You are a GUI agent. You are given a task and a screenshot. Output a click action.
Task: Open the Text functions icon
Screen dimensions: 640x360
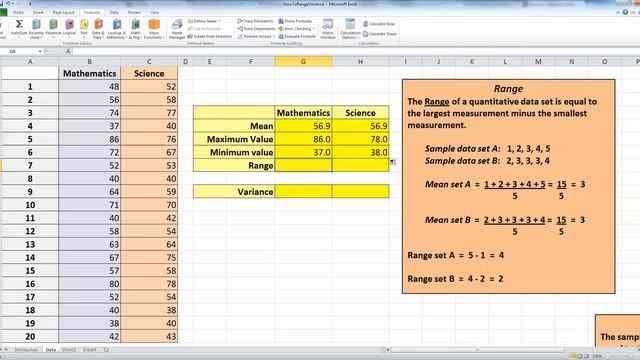84,24
